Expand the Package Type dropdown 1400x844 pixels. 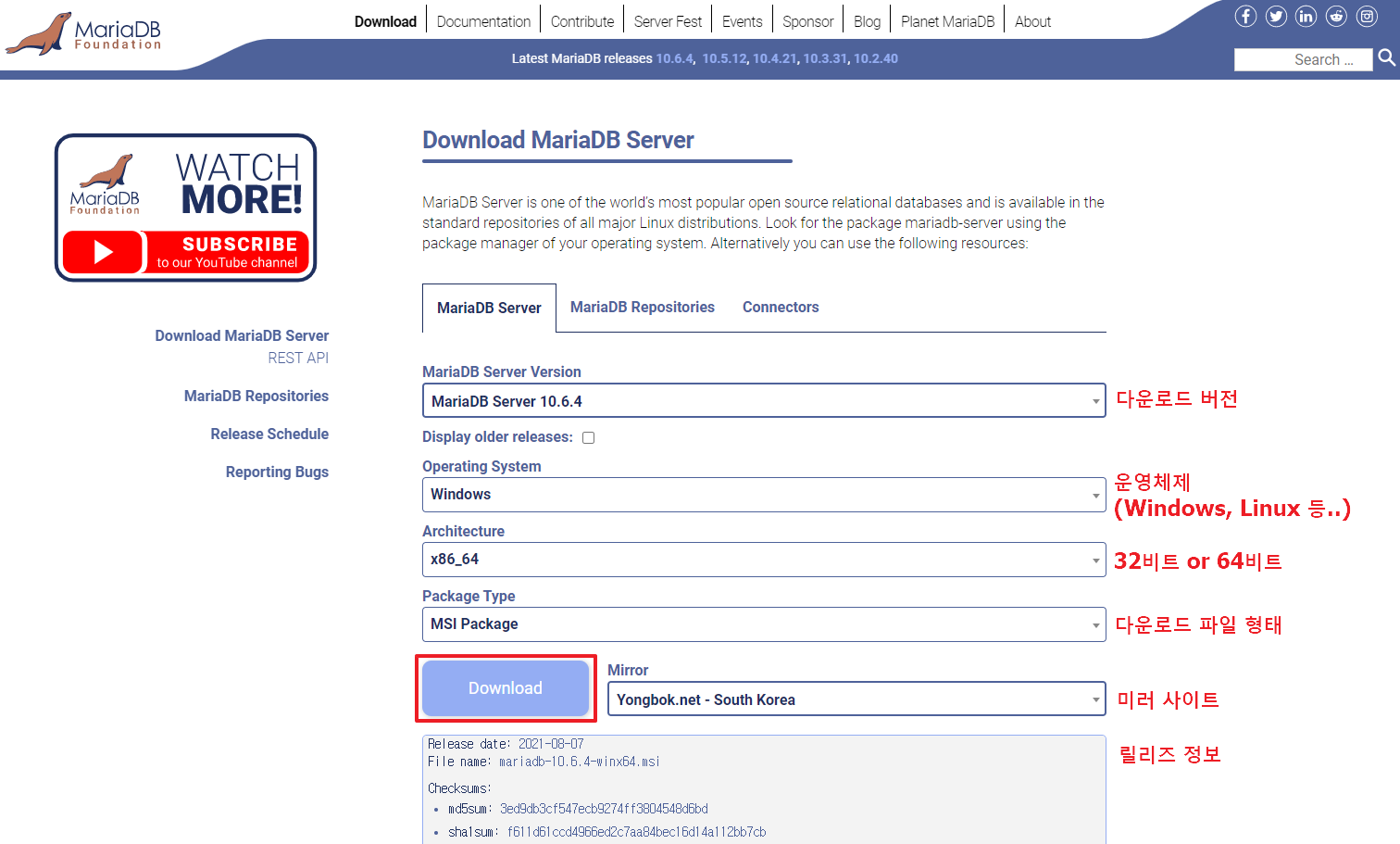[764, 624]
